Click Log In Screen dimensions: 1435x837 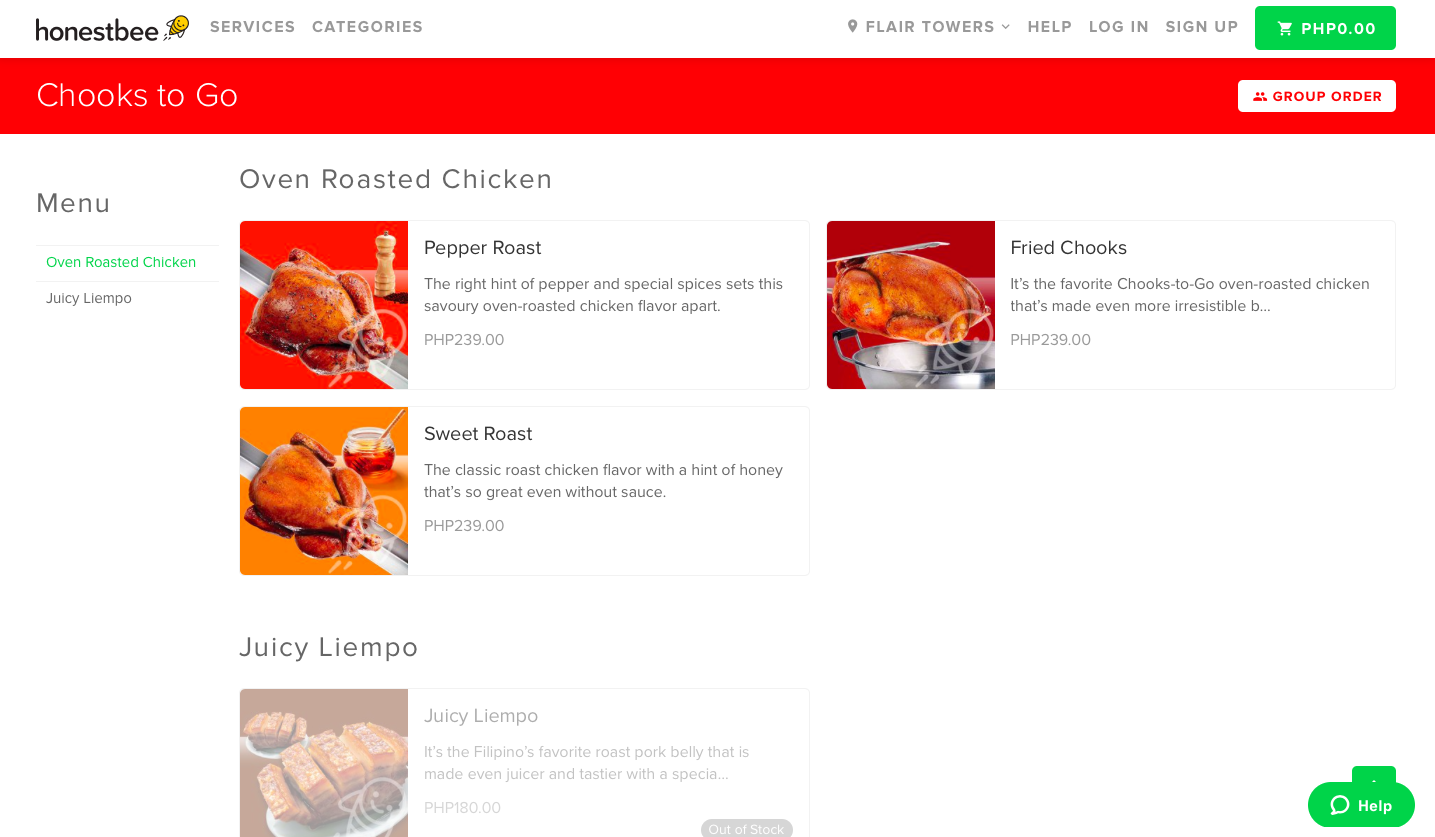(x=1119, y=27)
